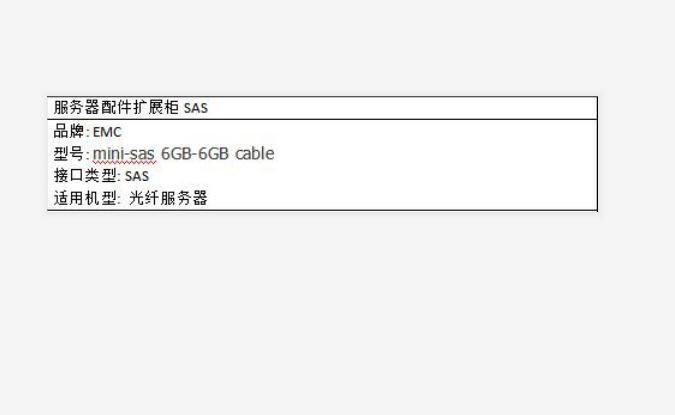Click blank cell area right of cable

[435, 154]
